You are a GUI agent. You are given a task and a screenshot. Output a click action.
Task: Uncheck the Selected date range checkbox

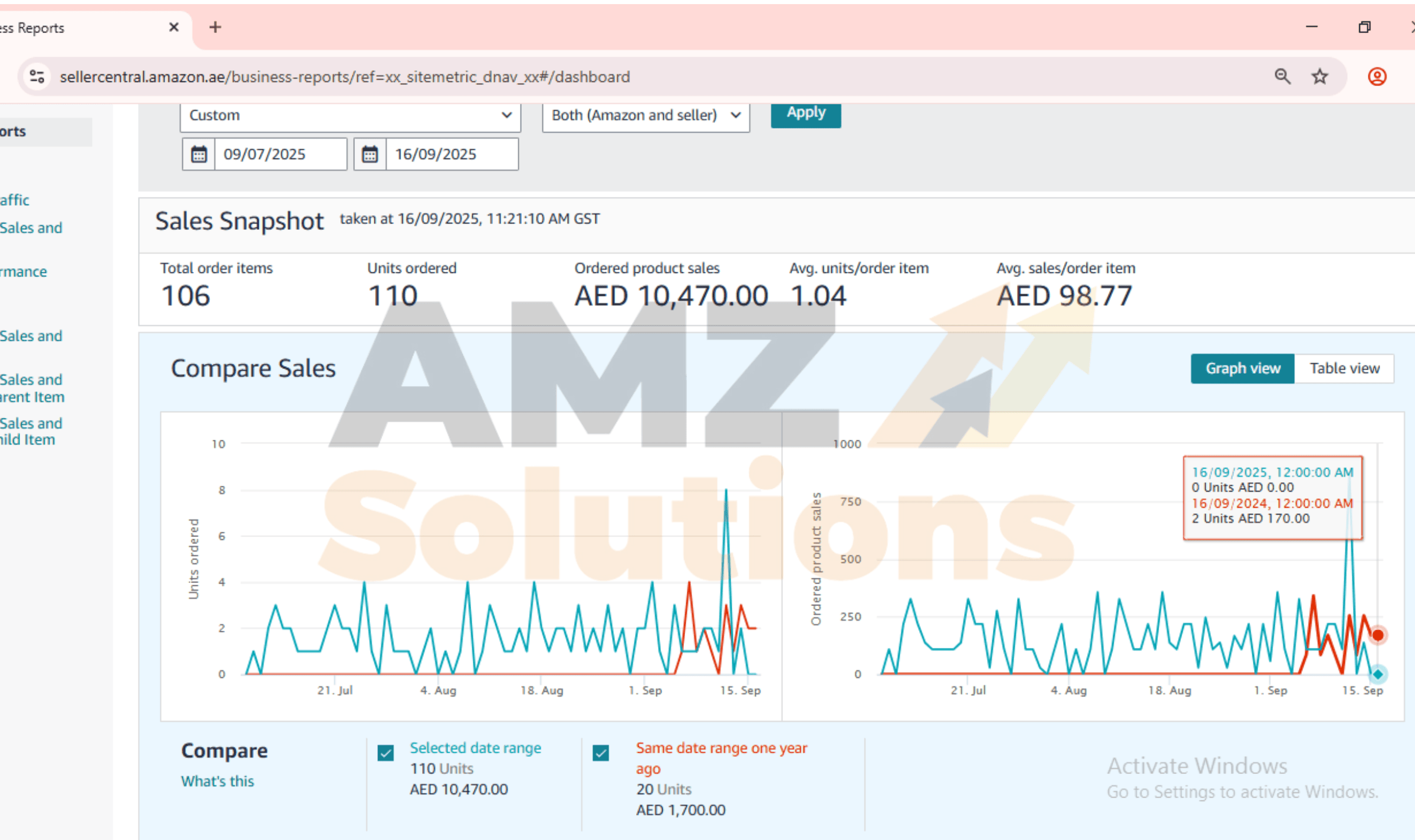tap(386, 753)
